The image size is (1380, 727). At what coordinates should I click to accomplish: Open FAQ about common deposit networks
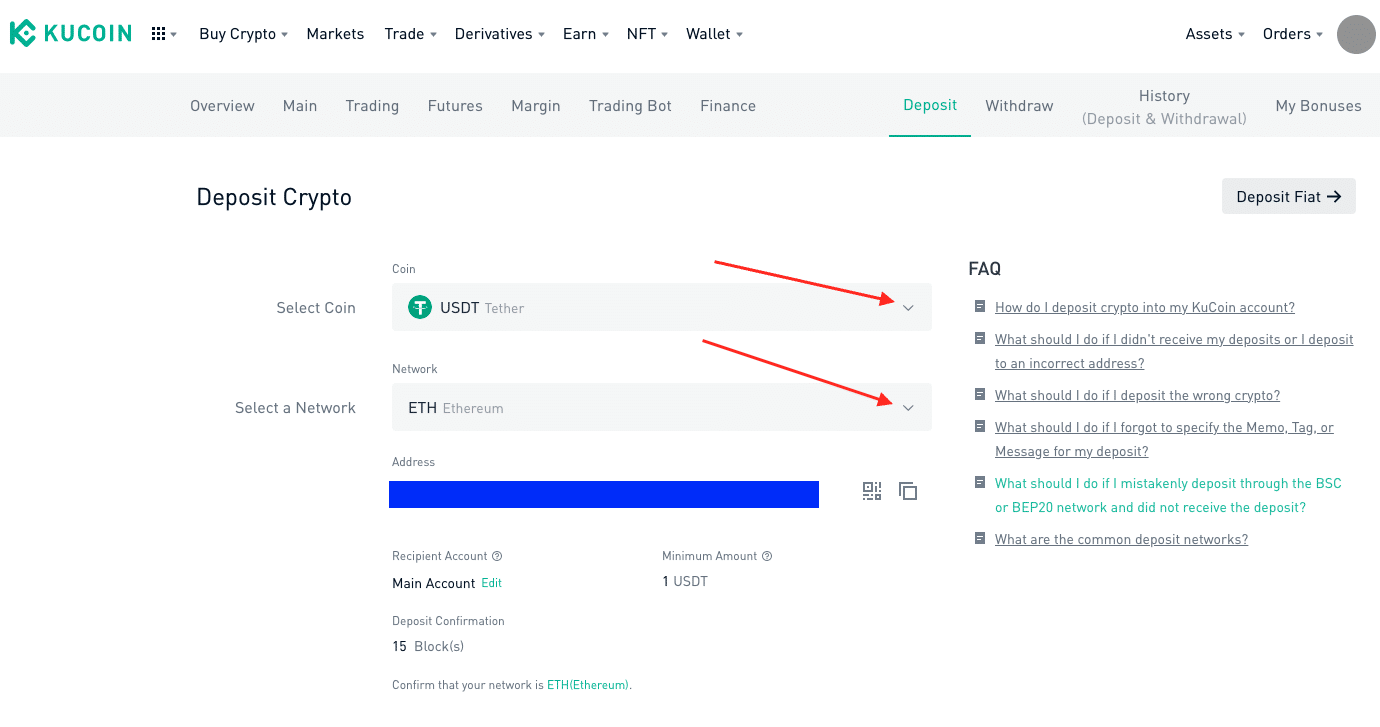(1121, 540)
